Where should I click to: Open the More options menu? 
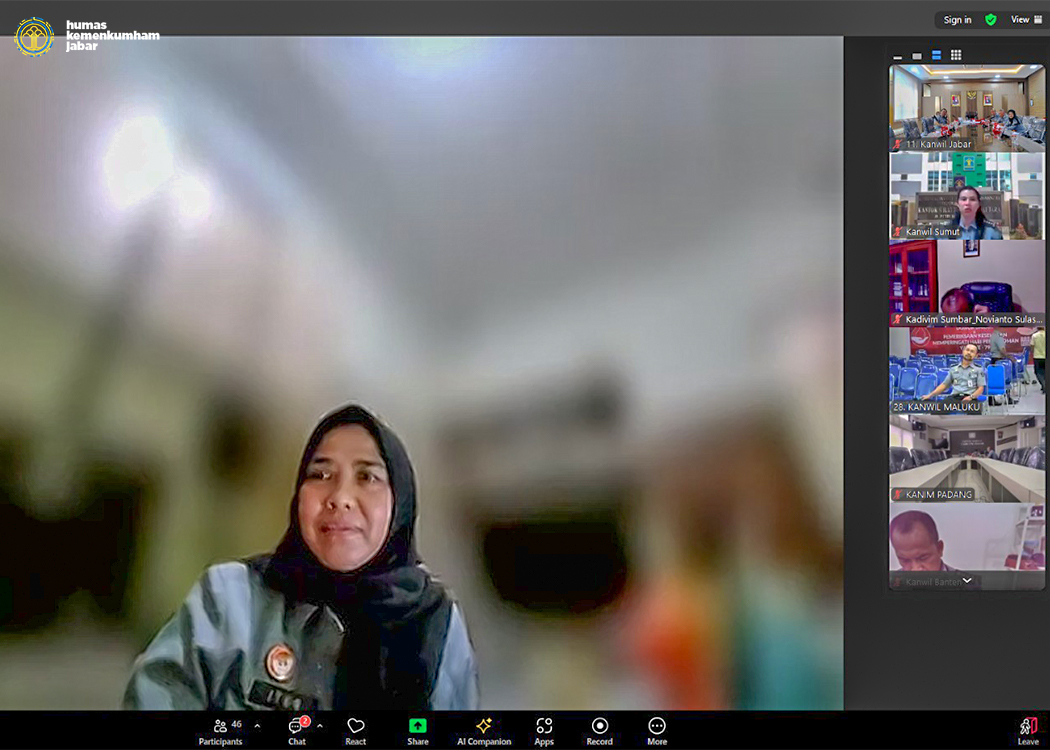click(657, 730)
